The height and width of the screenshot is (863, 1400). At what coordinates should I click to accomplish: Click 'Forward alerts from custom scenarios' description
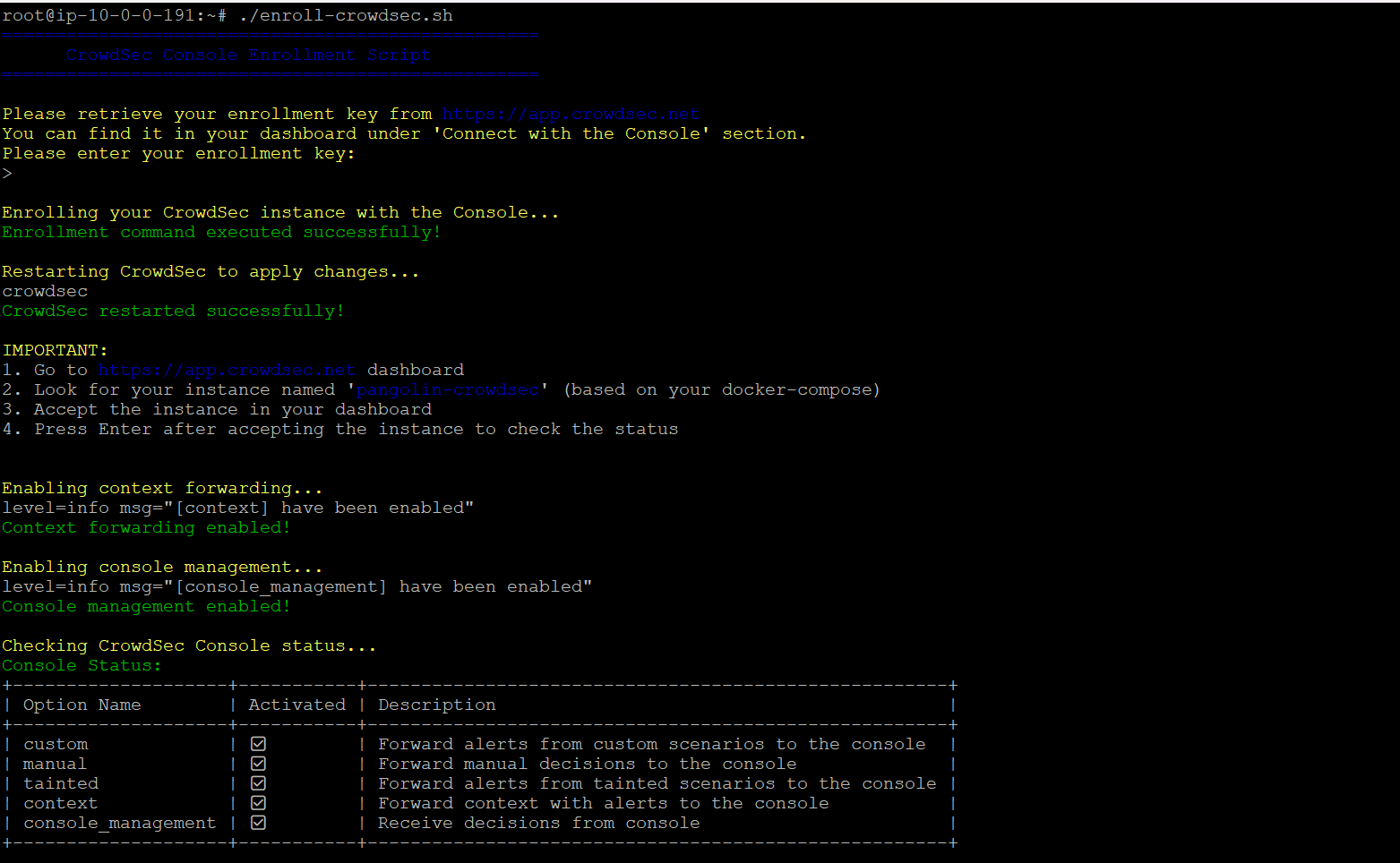[x=651, y=744]
